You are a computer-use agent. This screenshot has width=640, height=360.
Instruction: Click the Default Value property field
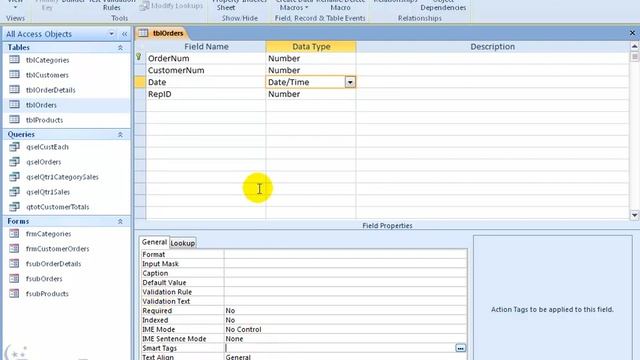[345, 282]
